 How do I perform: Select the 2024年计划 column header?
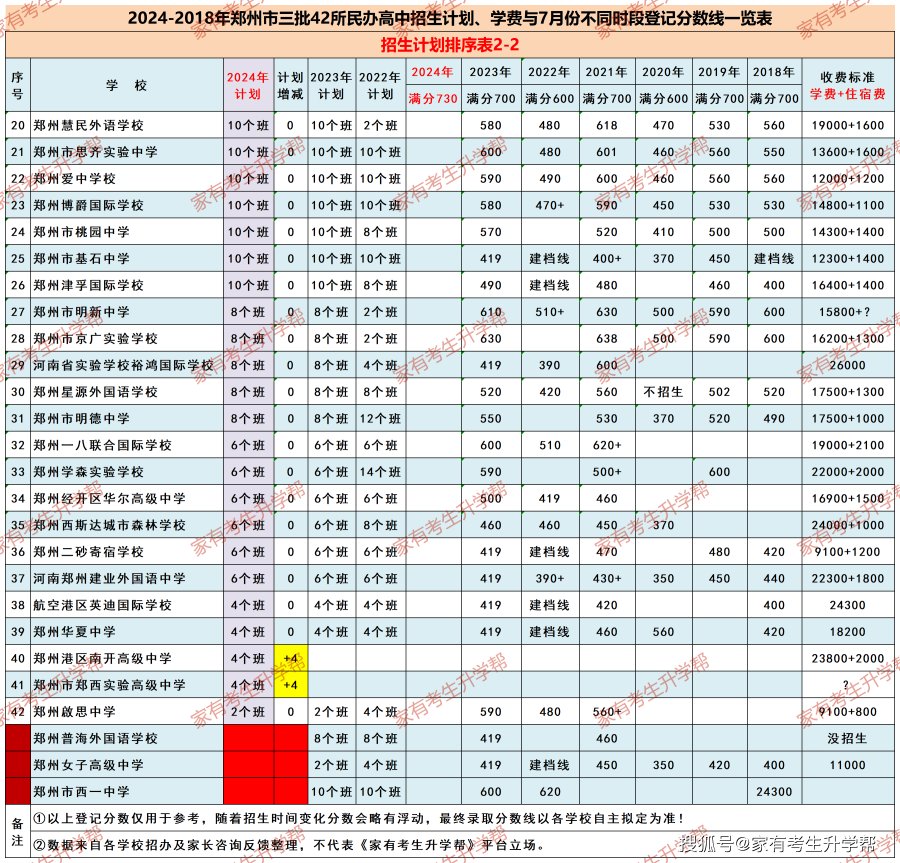[x=248, y=85]
